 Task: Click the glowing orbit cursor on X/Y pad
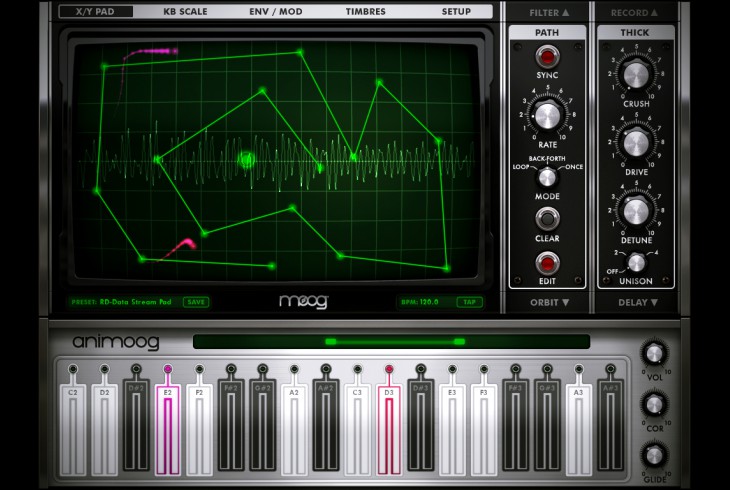pos(246,160)
